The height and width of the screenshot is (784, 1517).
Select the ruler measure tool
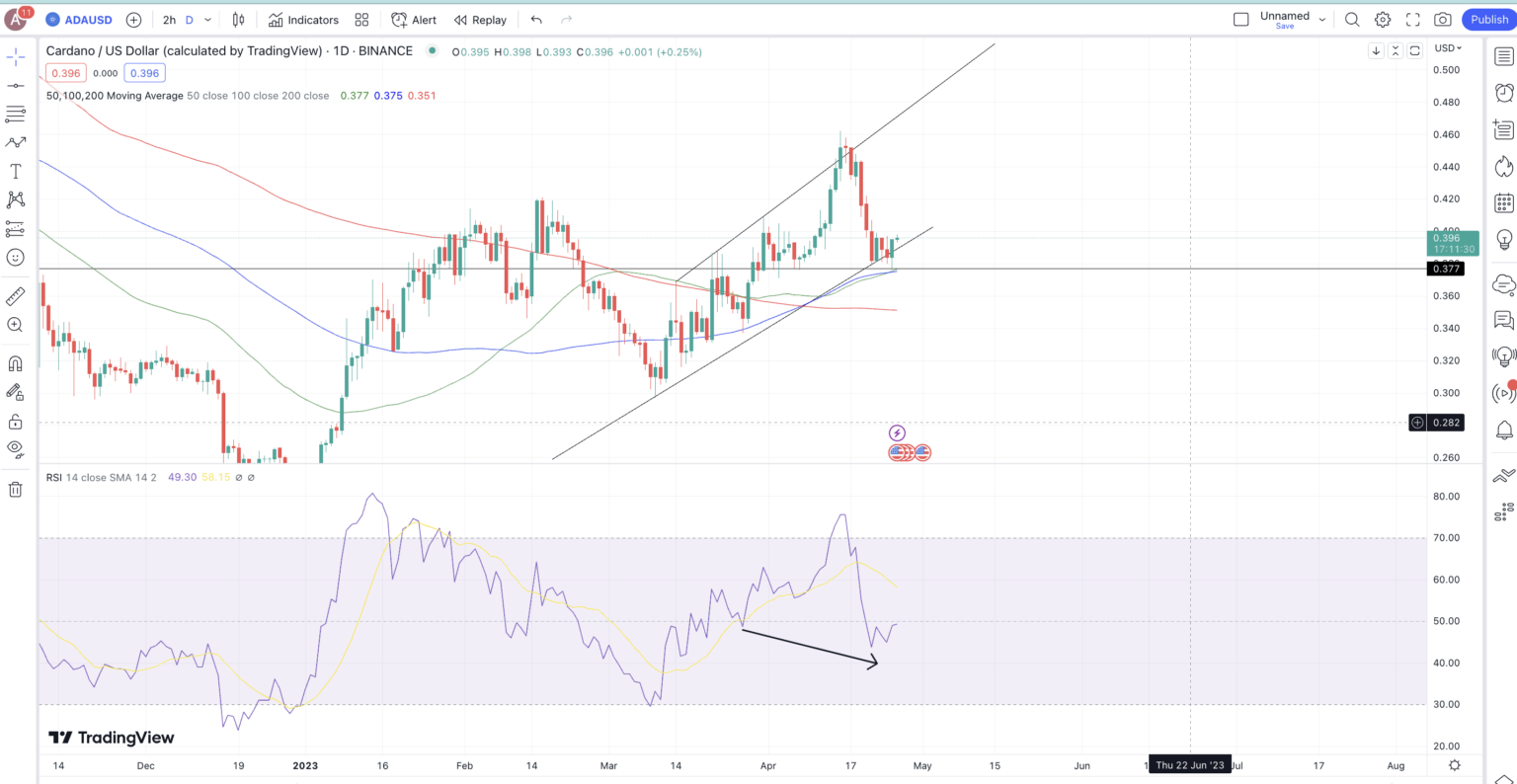click(16, 296)
